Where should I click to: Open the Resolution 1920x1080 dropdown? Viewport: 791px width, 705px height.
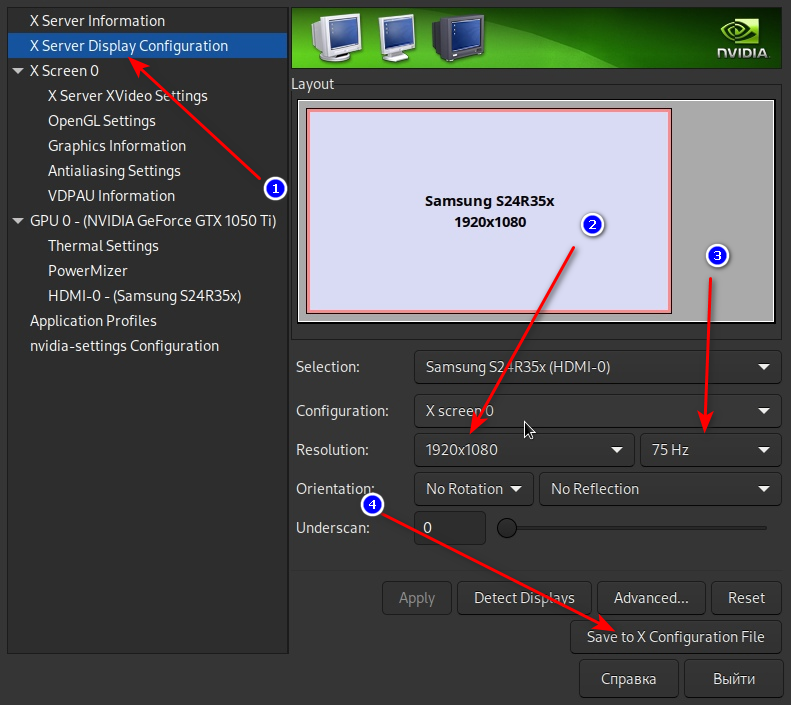coord(523,450)
